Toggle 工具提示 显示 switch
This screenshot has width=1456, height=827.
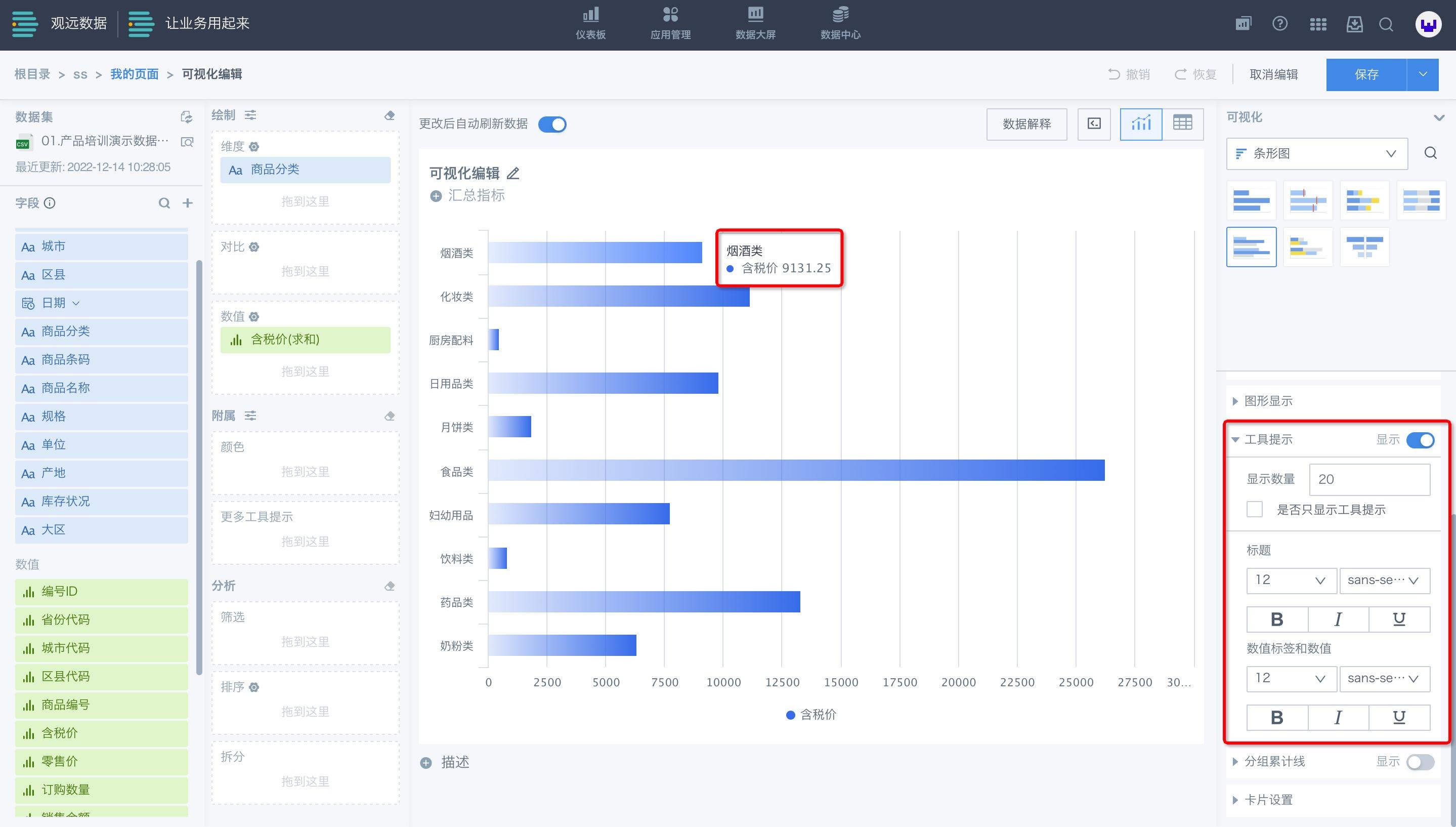click(x=1420, y=440)
